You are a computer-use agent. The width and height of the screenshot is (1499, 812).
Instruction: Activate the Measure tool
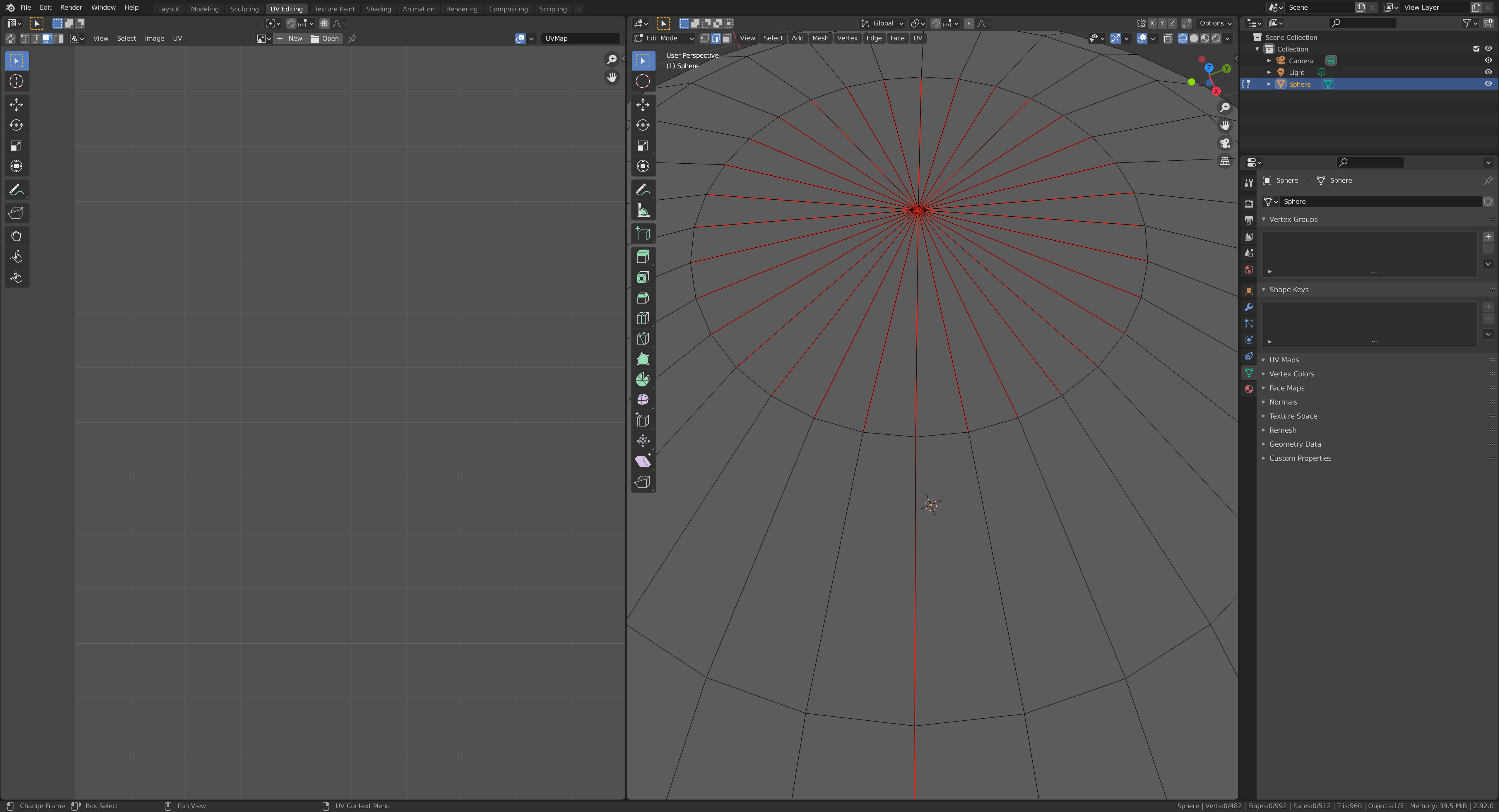[642, 210]
